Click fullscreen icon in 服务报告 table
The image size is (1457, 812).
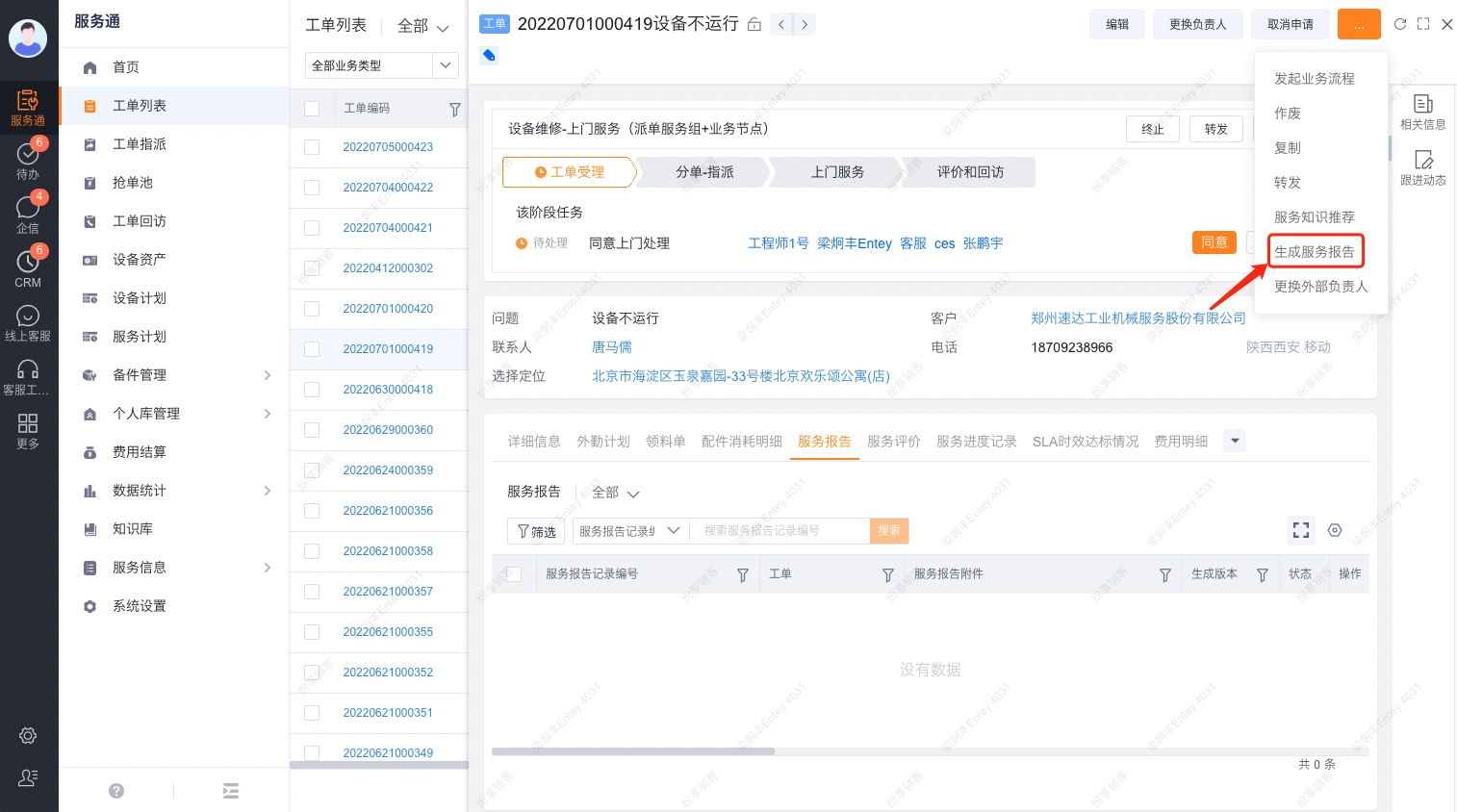point(1301,530)
